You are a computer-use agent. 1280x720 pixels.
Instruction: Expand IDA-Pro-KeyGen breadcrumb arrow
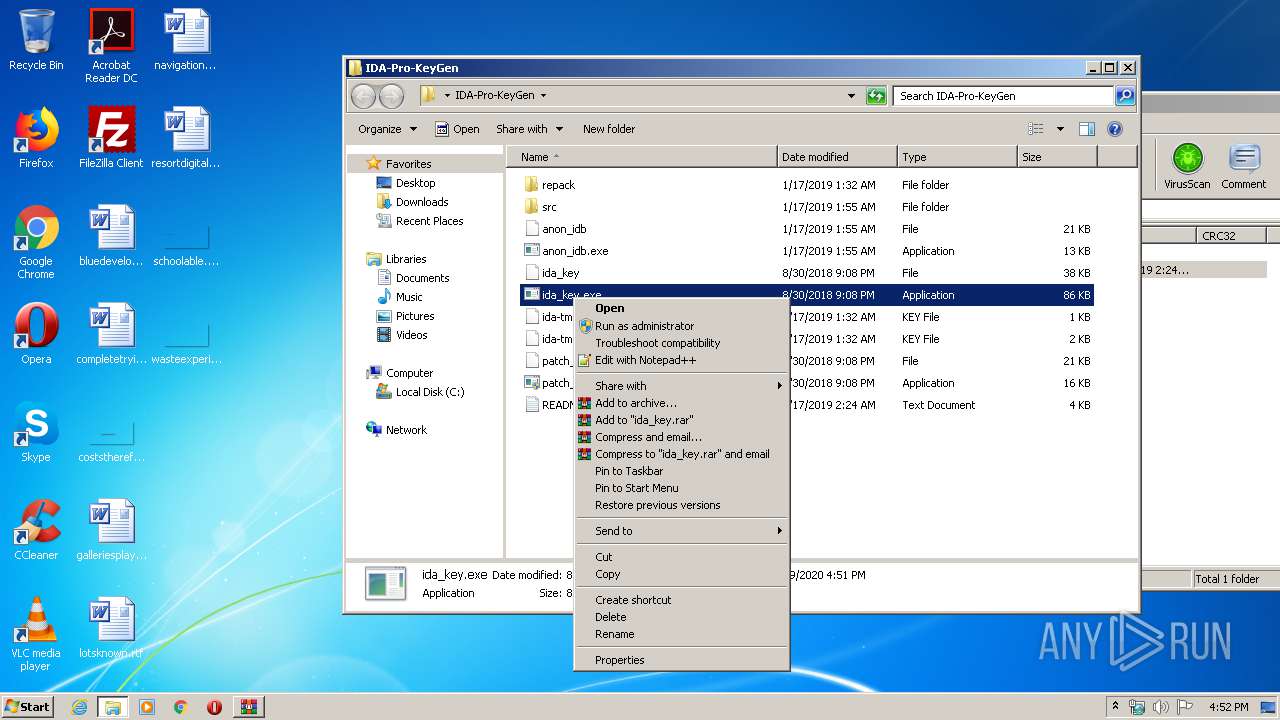543,96
